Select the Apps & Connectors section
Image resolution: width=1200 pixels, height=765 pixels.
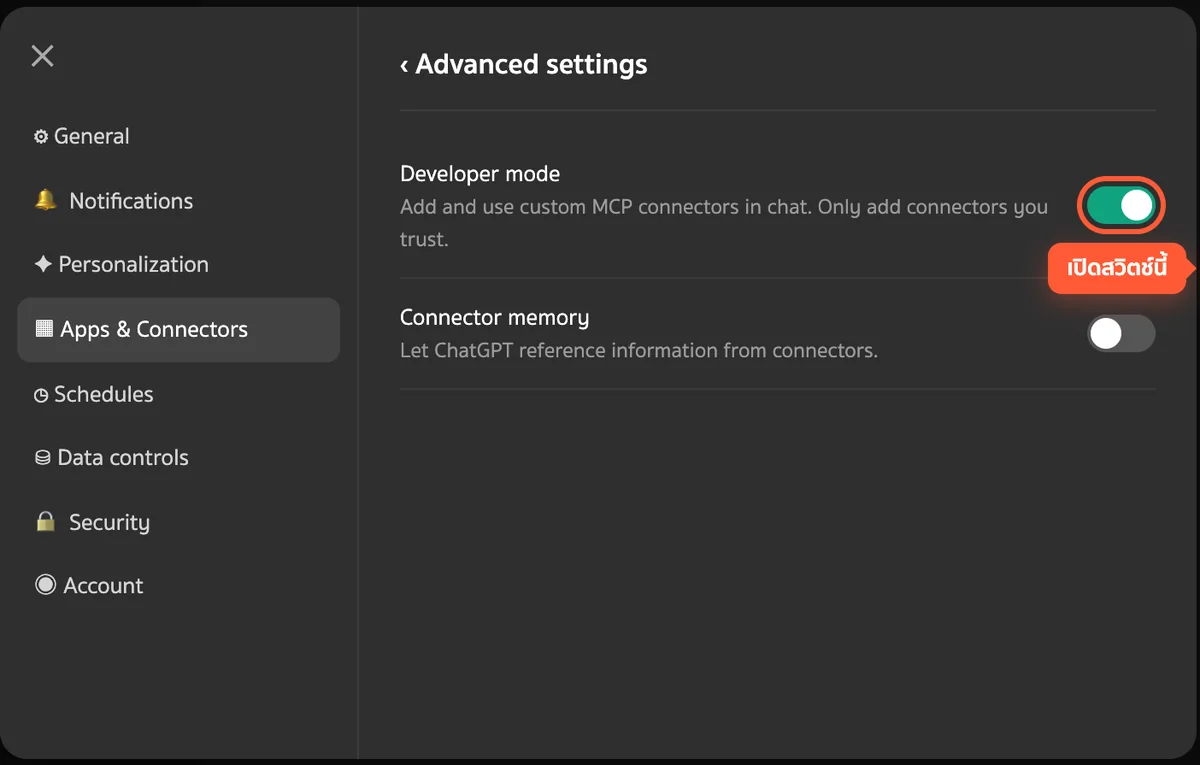(x=179, y=329)
